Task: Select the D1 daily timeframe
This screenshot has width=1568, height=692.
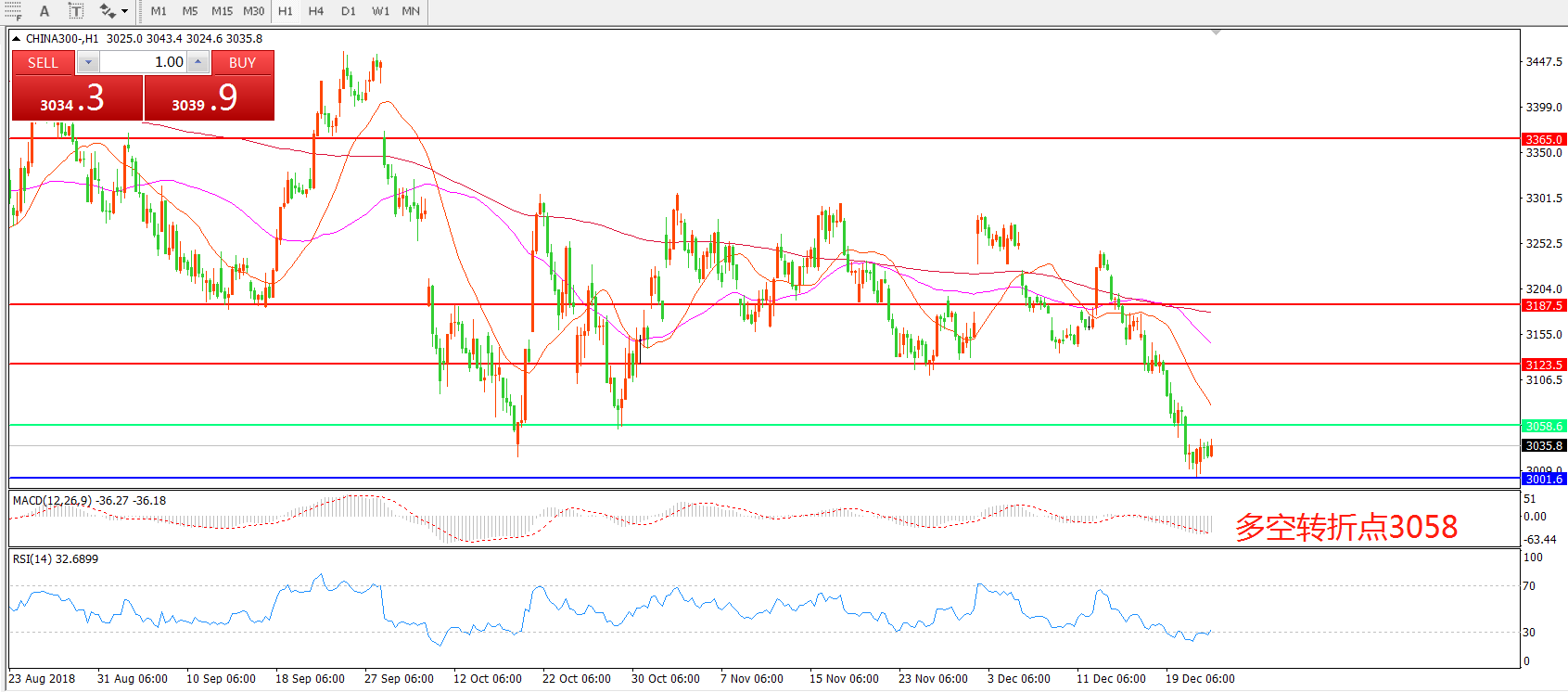Action: point(348,11)
